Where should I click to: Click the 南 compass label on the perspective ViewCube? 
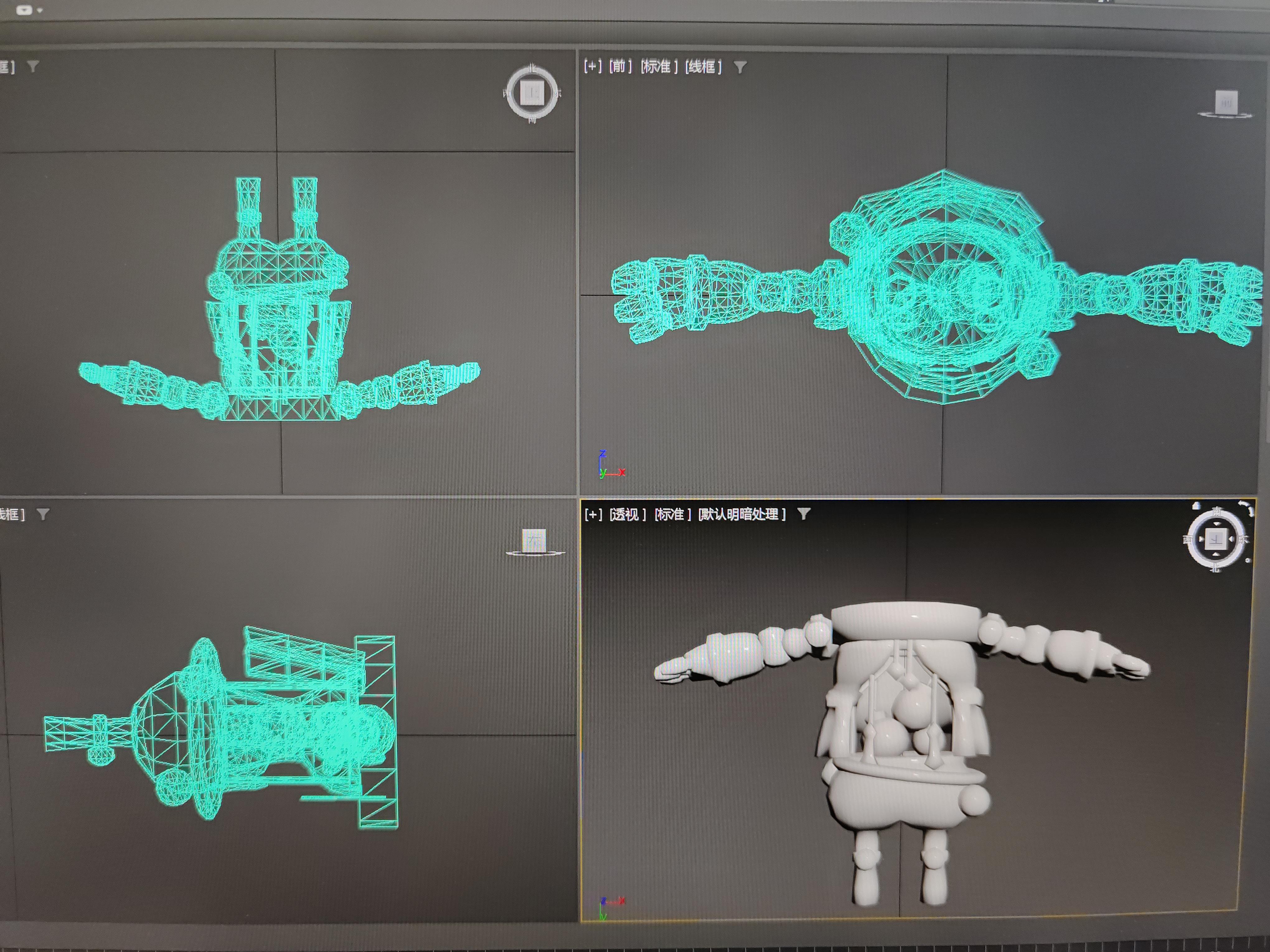pos(1216,511)
